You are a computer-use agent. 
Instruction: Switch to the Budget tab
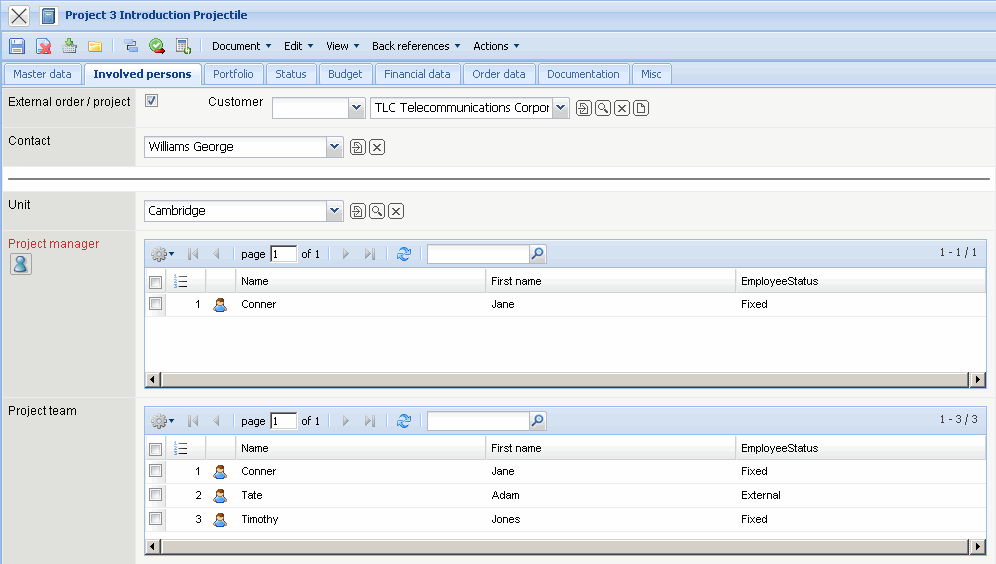[345, 74]
